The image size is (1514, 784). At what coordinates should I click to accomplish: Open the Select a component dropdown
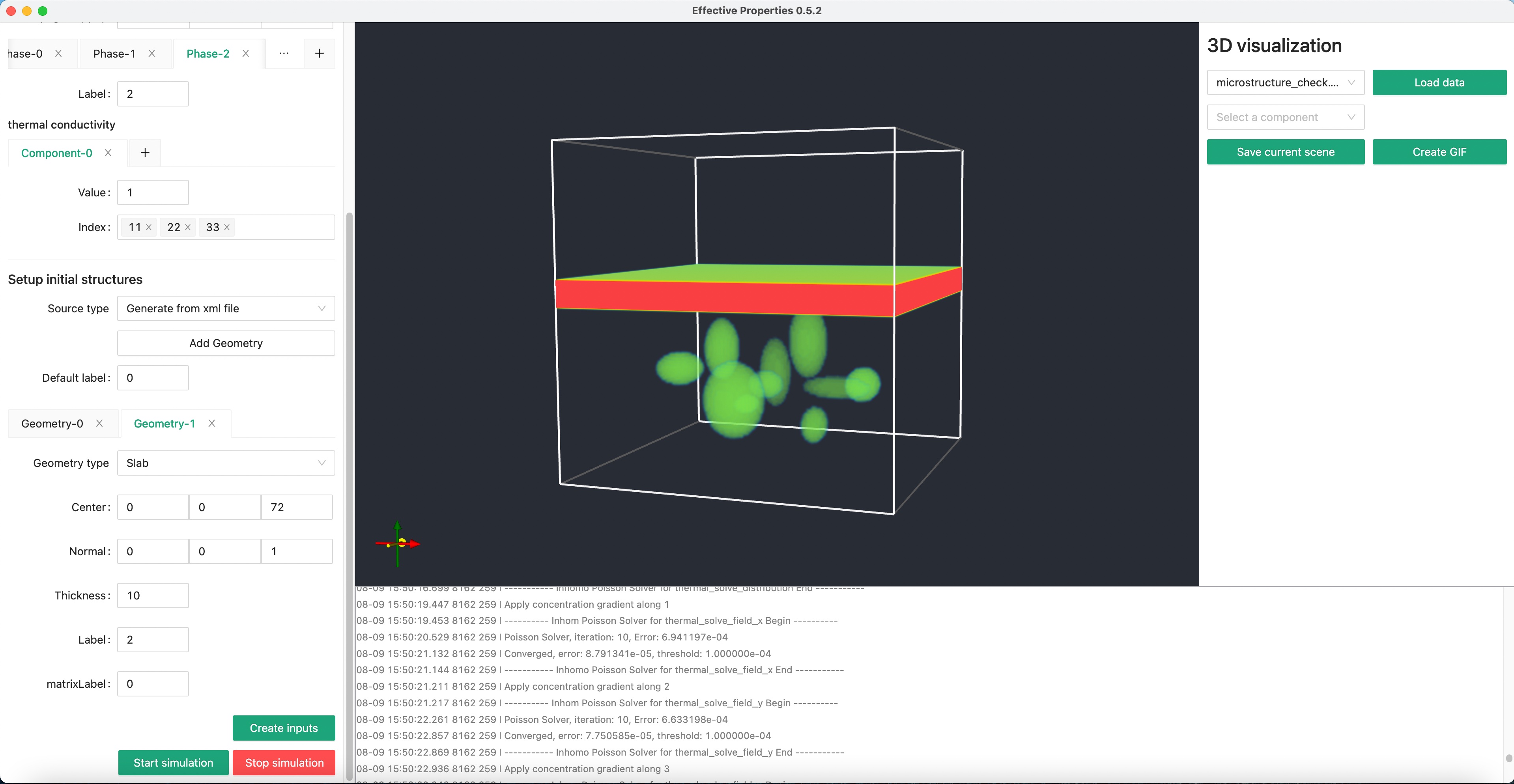(x=1285, y=117)
